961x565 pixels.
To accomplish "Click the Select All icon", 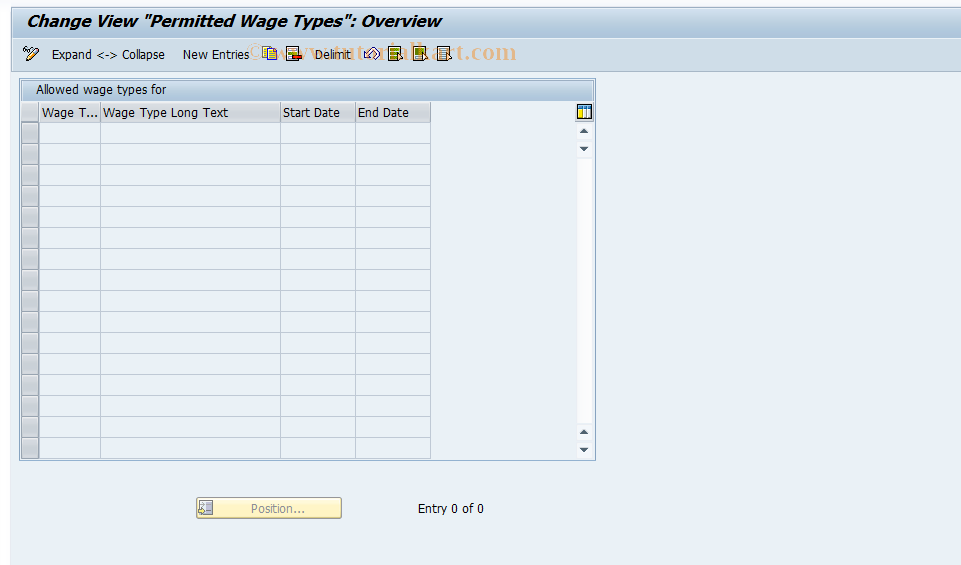I will tap(395, 54).
